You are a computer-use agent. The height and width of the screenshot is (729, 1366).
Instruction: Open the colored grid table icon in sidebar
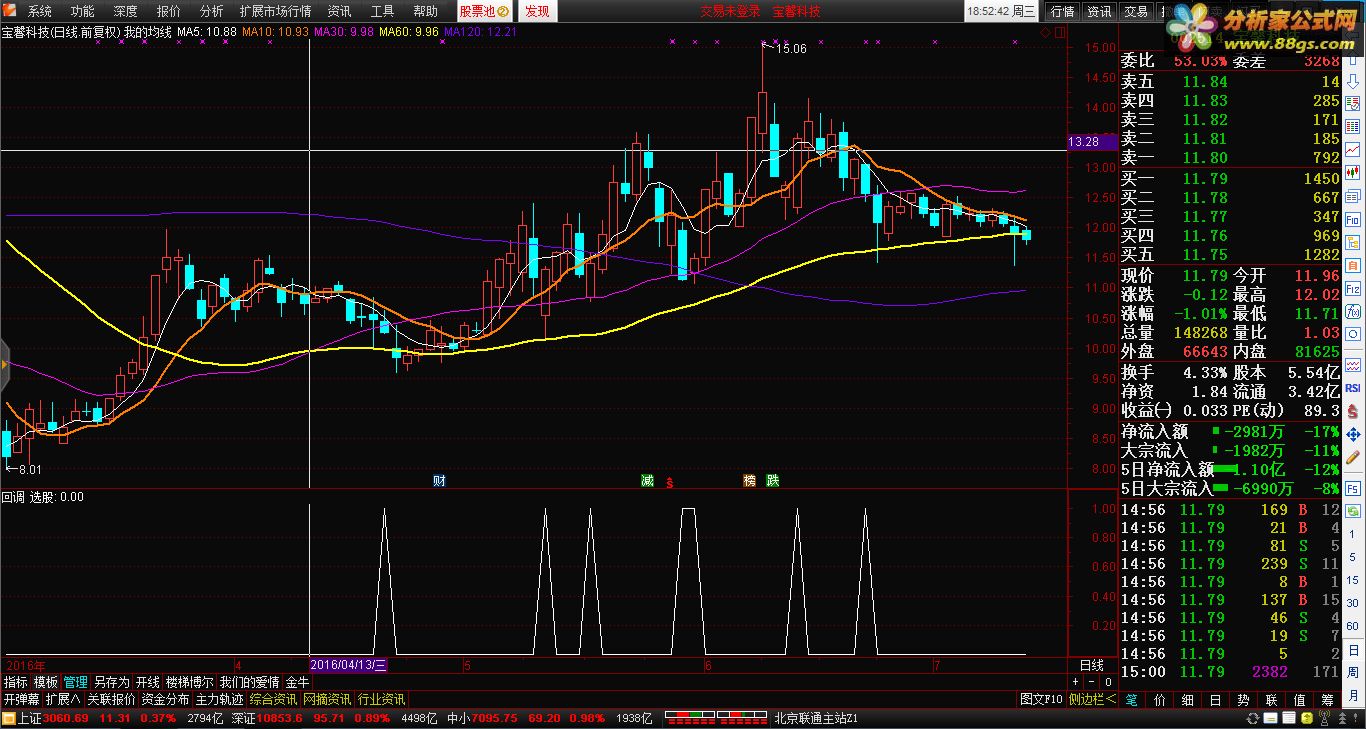point(1353,126)
